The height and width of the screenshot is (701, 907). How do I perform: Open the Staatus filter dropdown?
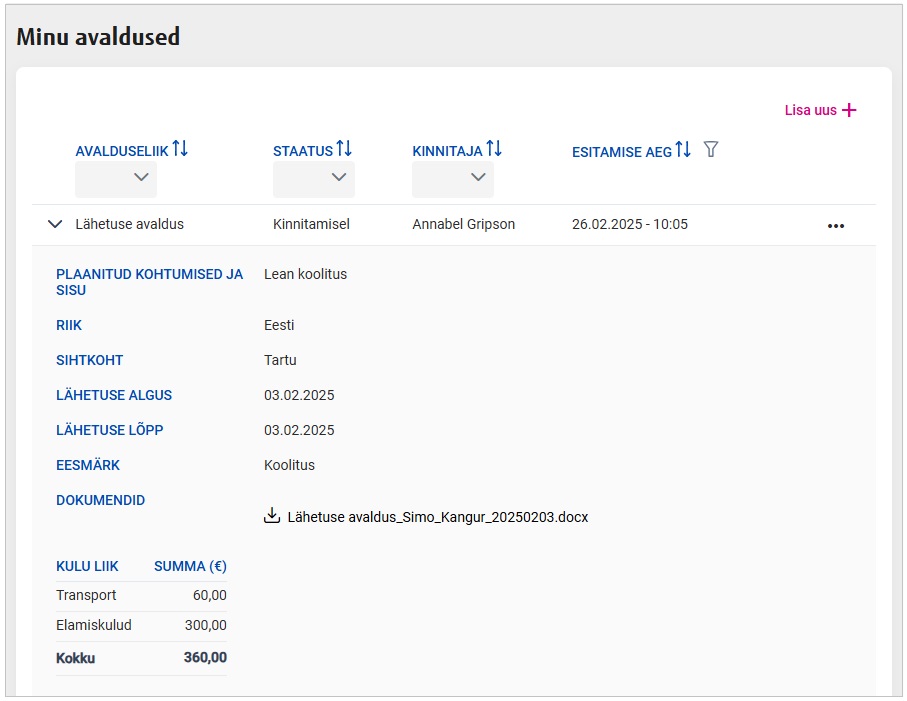314,178
